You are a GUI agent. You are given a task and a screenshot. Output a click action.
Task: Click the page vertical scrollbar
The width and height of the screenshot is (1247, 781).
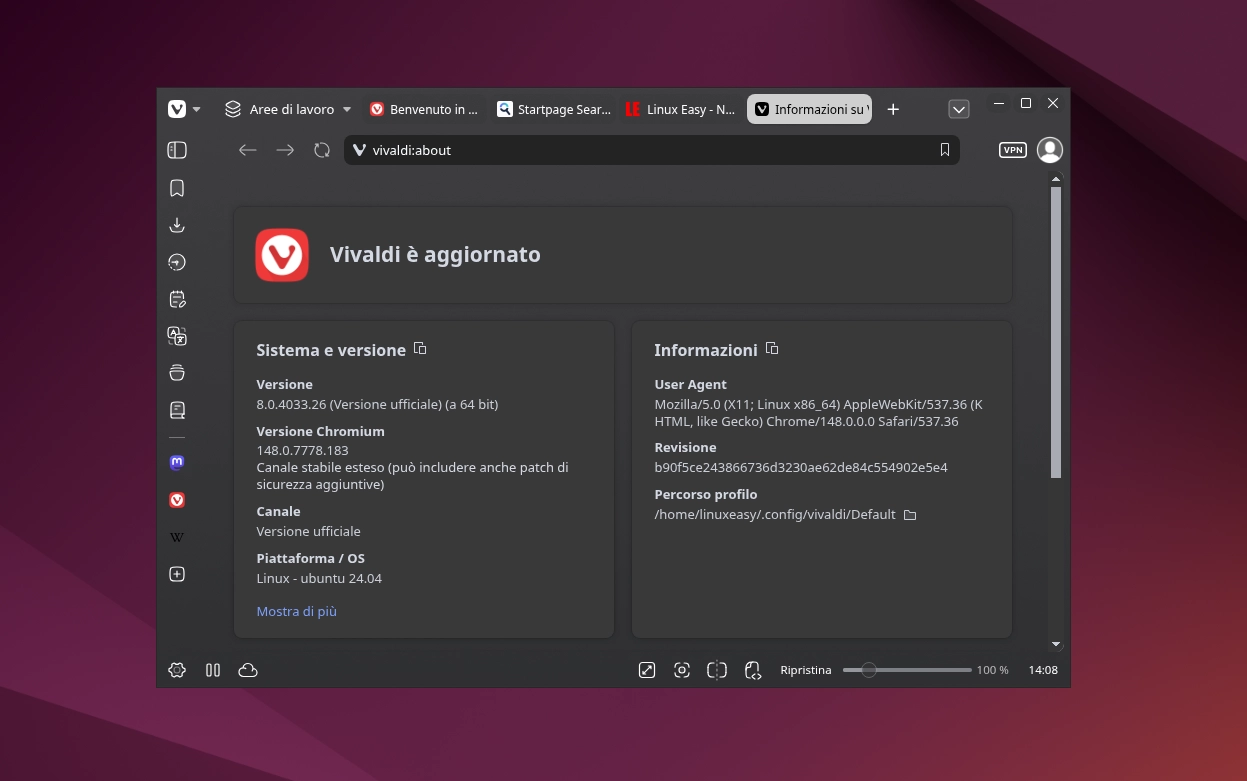click(x=1056, y=332)
